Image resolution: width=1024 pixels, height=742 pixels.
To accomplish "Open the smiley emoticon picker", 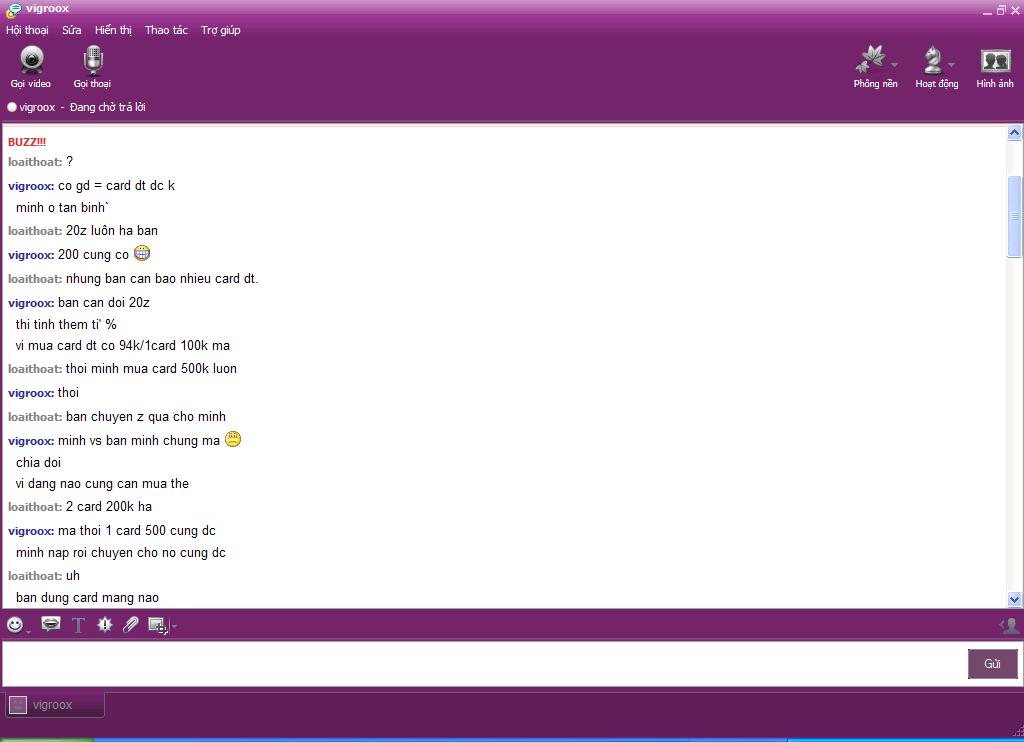I will 14,625.
